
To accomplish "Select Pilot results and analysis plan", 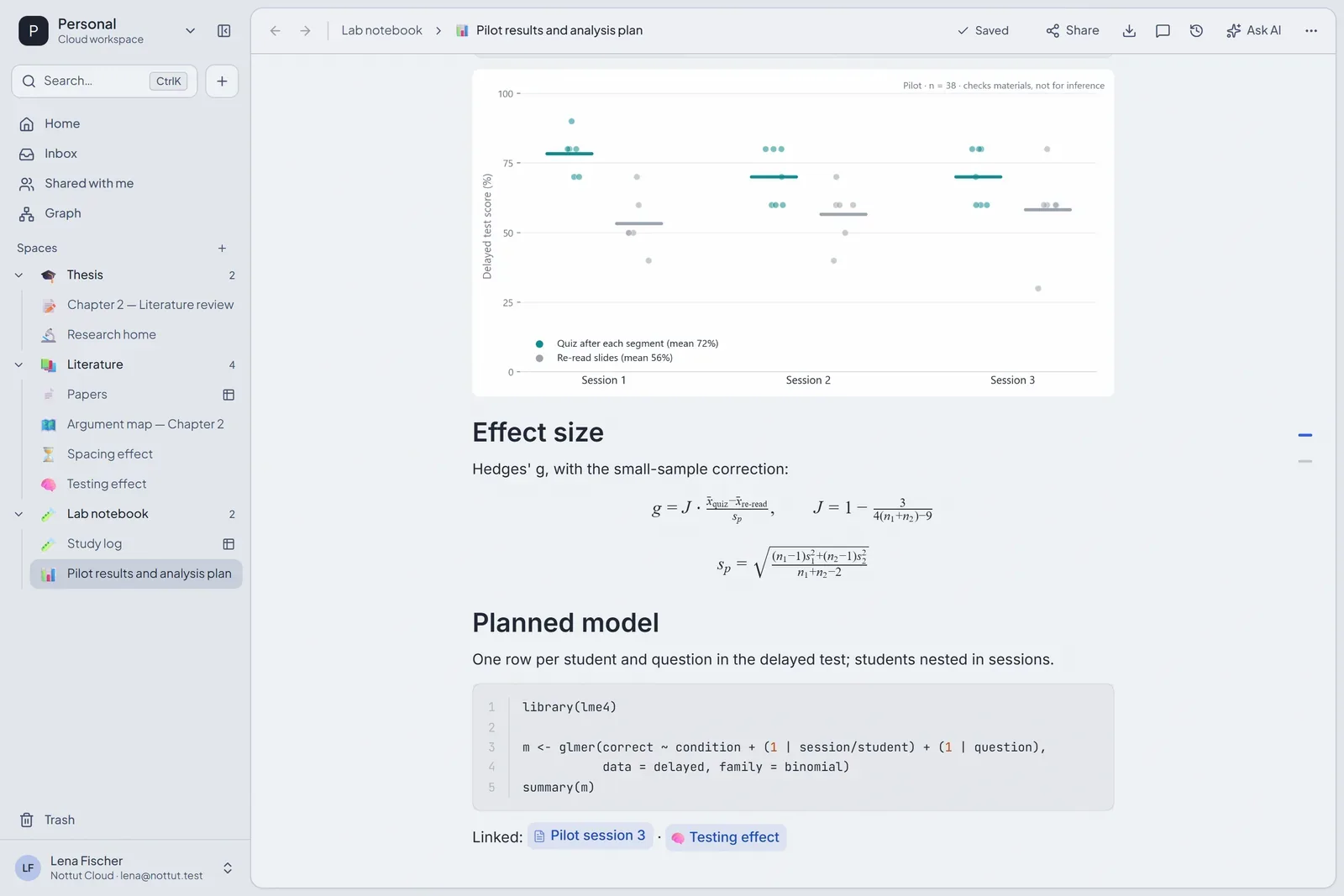I will click(x=136, y=574).
